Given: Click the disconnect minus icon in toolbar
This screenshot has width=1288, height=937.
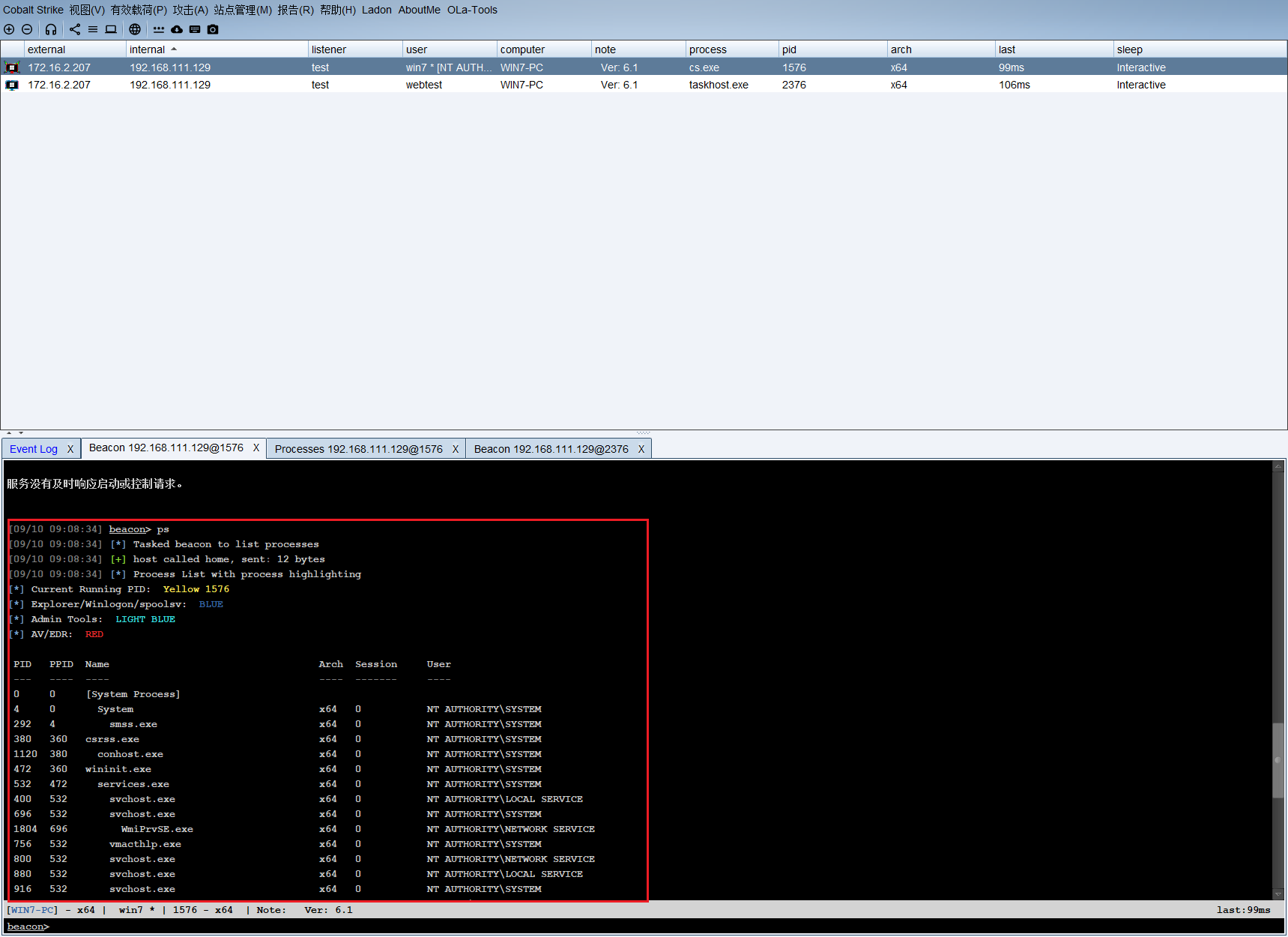Looking at the screenshot, I should [27, 29].
